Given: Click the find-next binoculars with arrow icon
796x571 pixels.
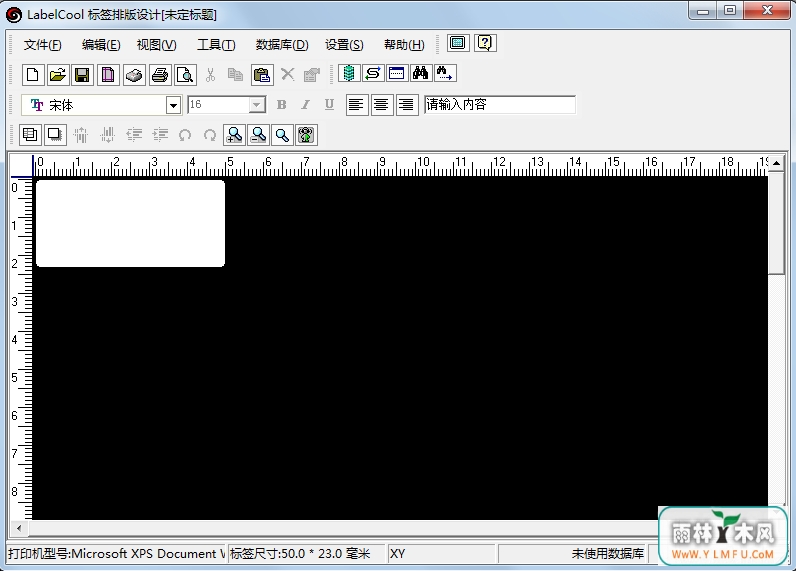Looking at the screenshot, I should point(445,73).
